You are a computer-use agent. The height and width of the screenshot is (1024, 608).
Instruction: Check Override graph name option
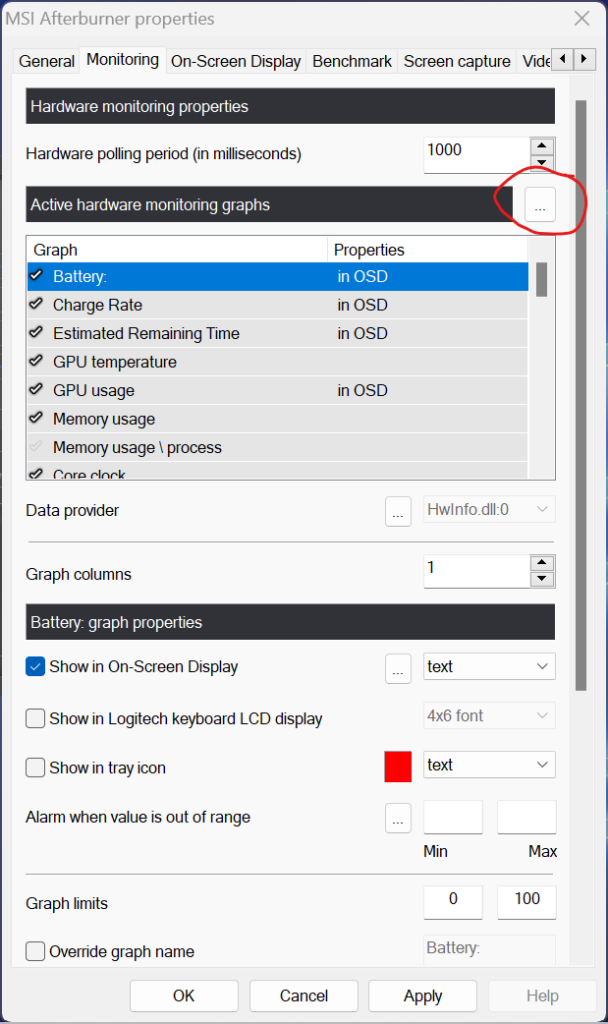pyautogui.click(x=35, y=952)
